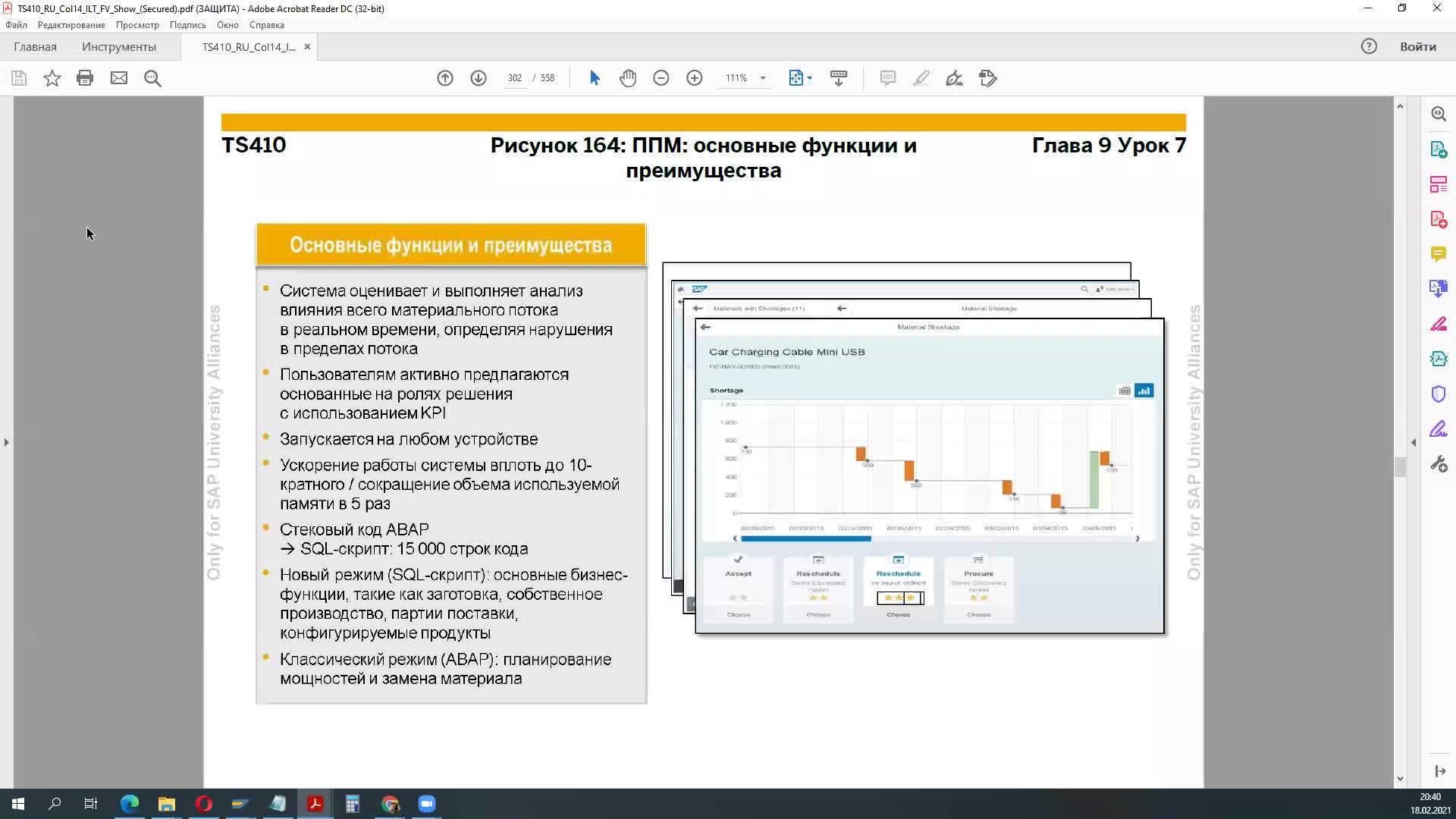Open the taskbar search icon
Viewport: 1456px width, 819px height.
pyautogui.click(x=55, y=804)
